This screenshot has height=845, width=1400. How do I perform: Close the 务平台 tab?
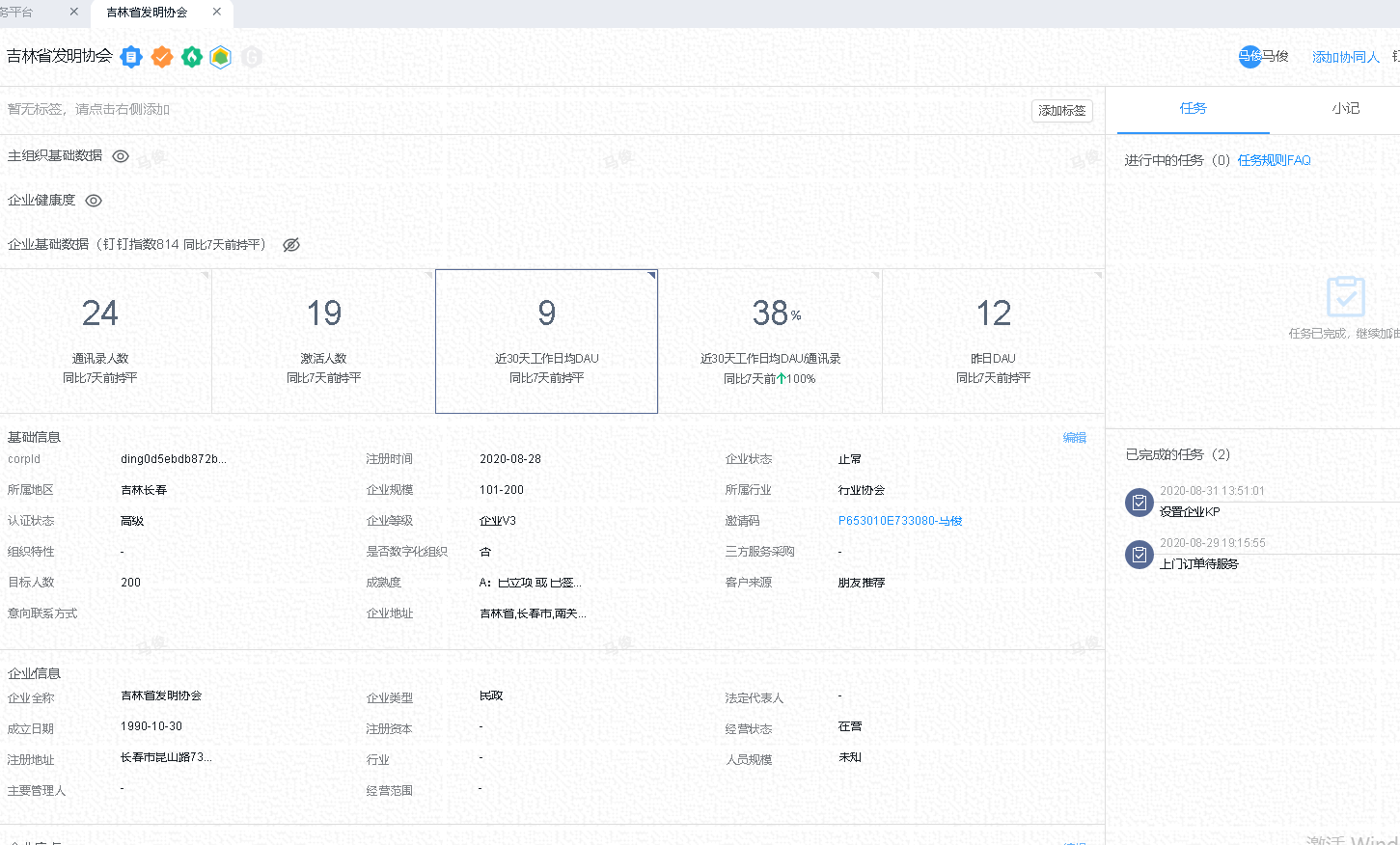tap(74, 12)
